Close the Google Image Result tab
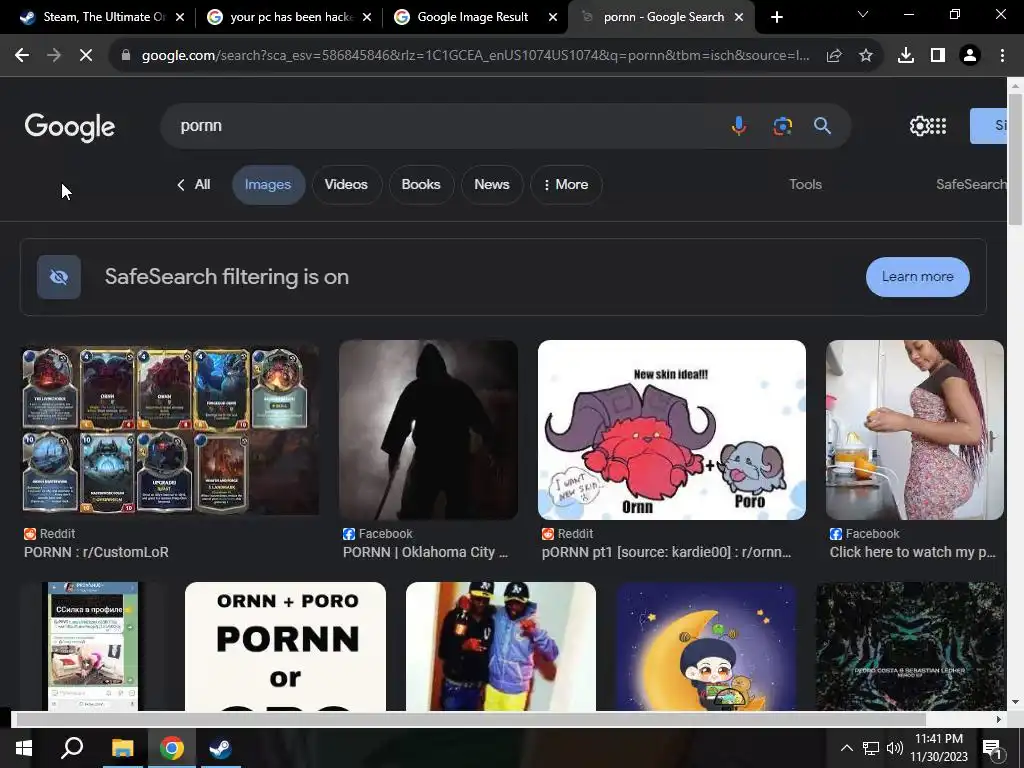1024x768 pixels. point(552,17)
